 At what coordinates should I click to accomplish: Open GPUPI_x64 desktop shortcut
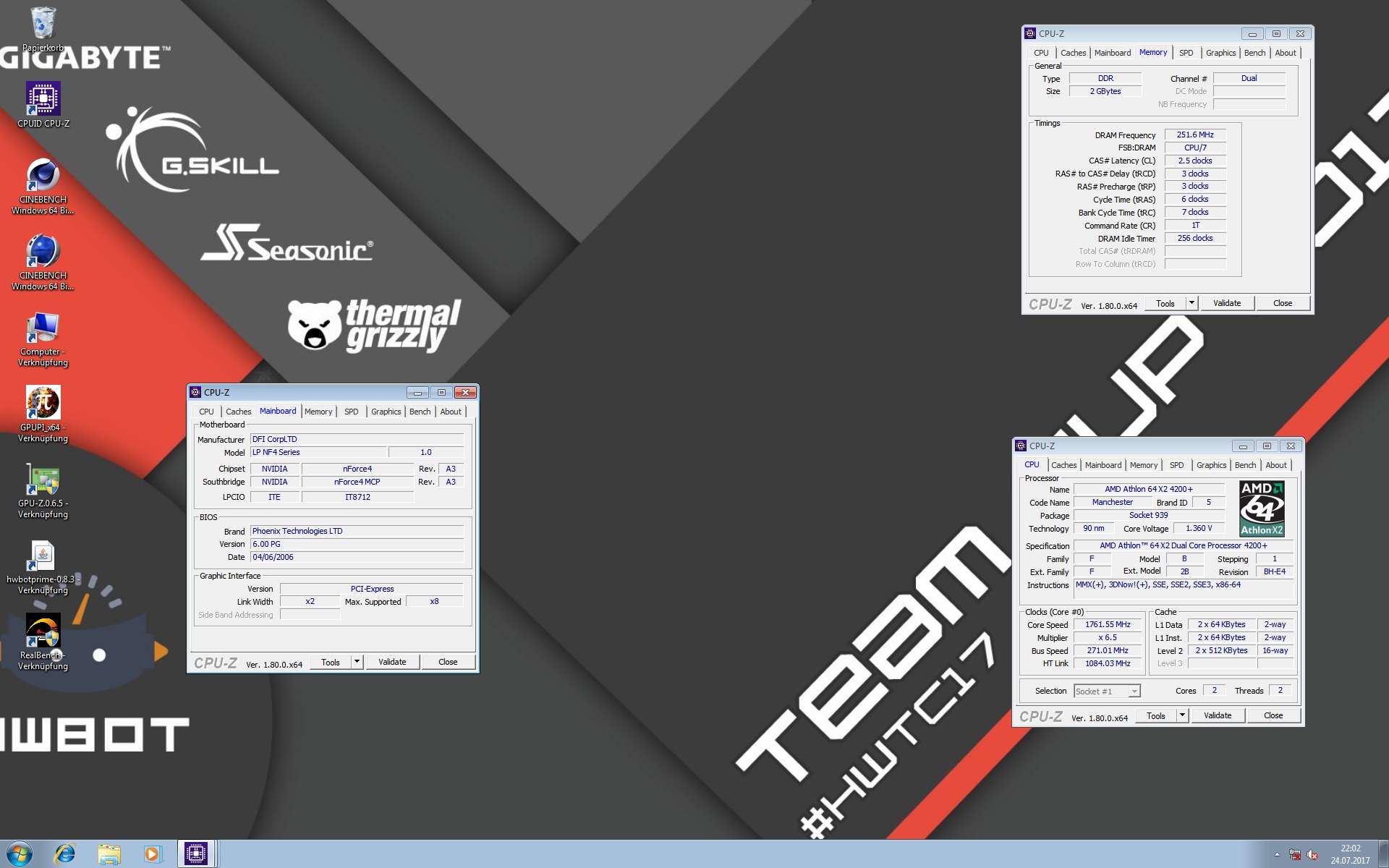[43, 414]
